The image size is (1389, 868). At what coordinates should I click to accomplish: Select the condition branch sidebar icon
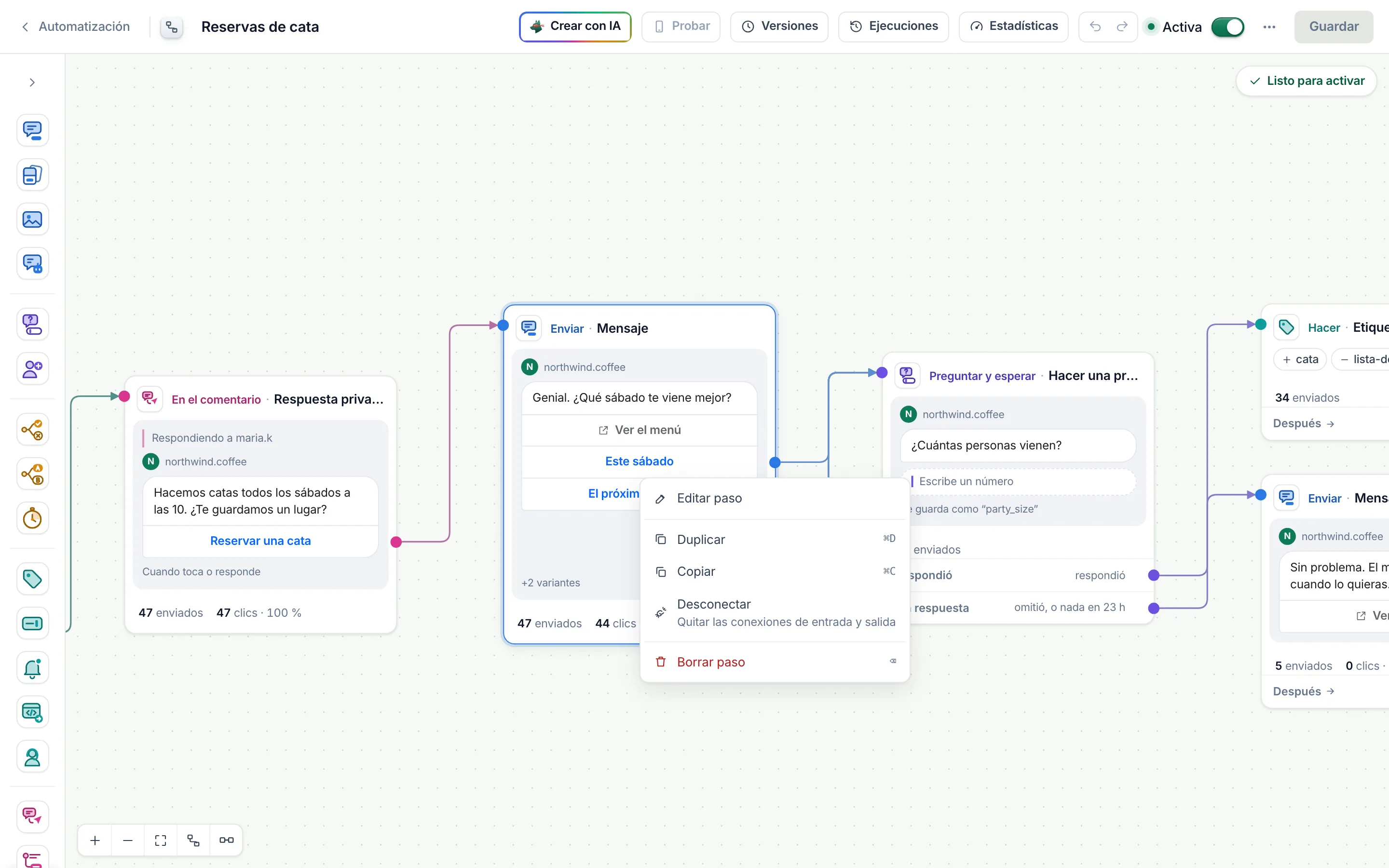click(x=32, y=429)
